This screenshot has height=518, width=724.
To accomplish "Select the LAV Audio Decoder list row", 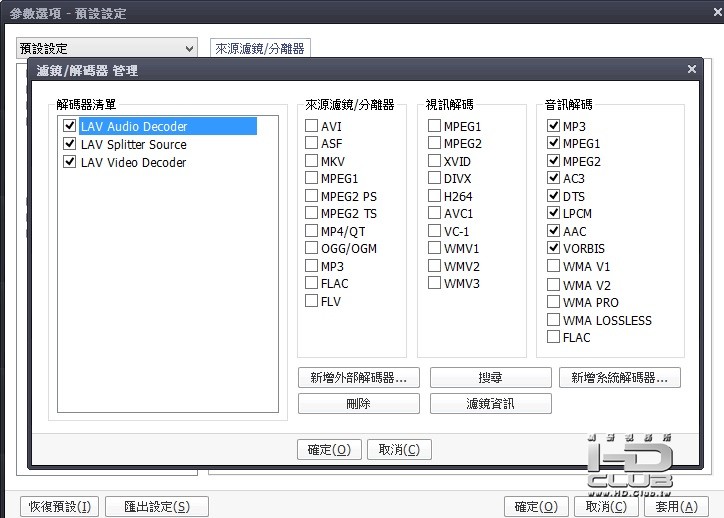I will pyautogui.click(x=168, y=126).
